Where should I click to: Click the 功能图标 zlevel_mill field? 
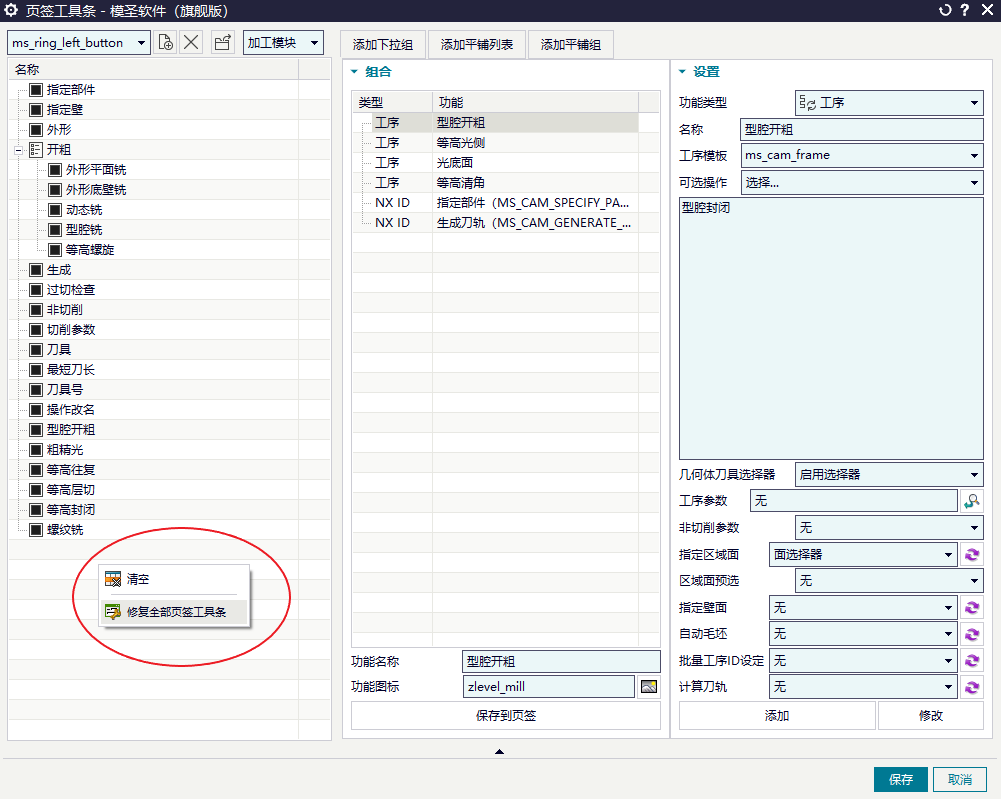click(549, 687)
